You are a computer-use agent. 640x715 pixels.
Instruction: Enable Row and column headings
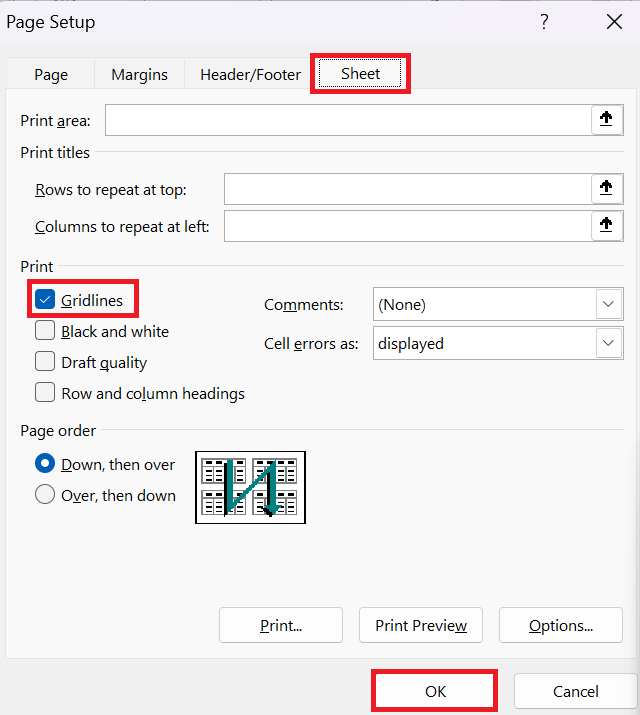pyautogui.click(x=45, y=393)
